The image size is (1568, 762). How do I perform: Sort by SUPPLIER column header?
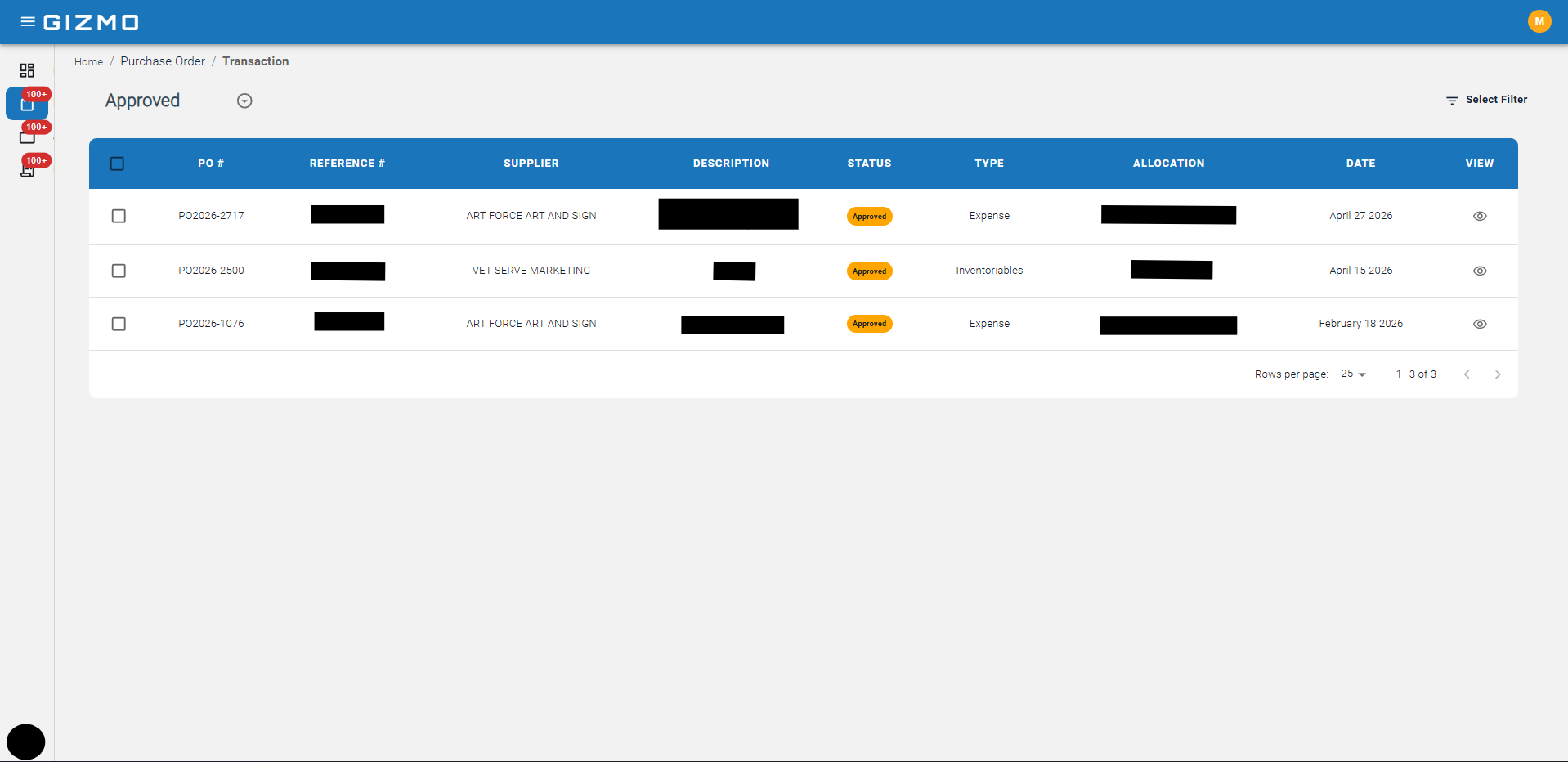(531, 164)
